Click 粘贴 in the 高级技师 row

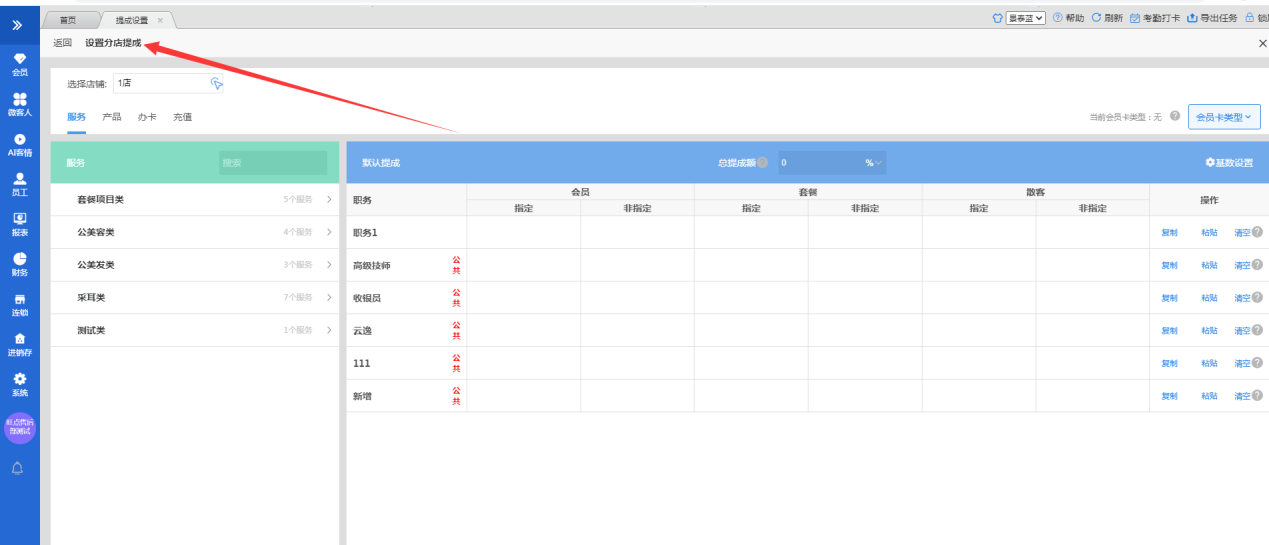click(x=1209, y=266)
